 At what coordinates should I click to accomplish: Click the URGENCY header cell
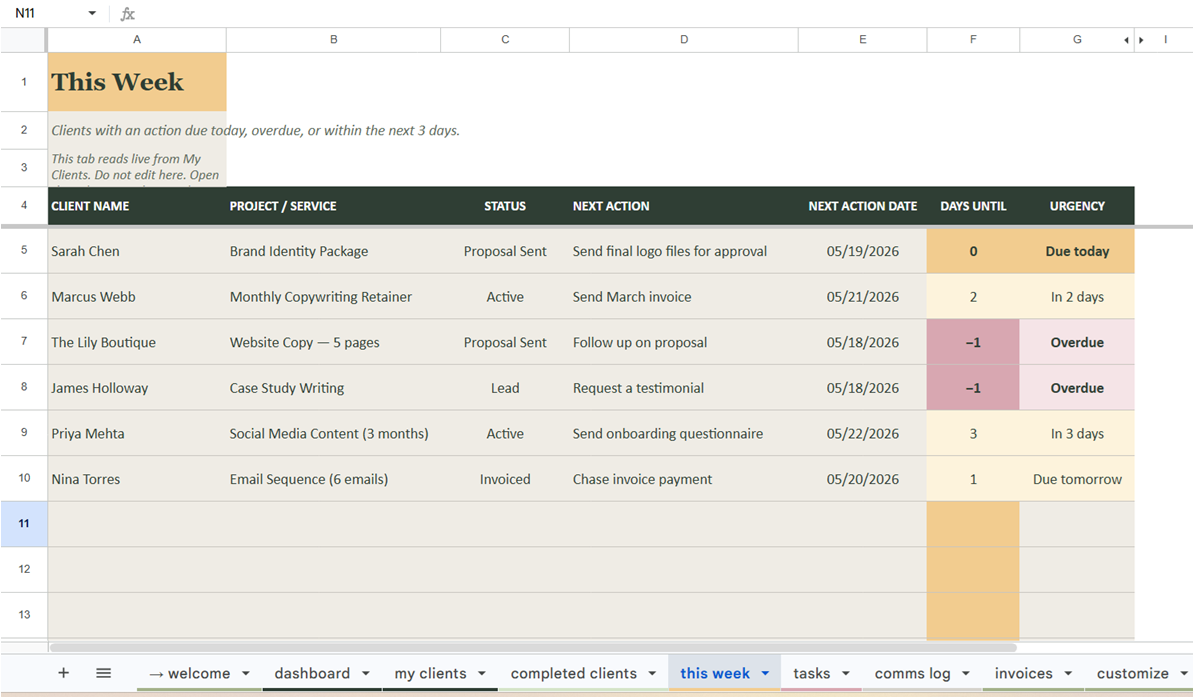(1077, 205)
